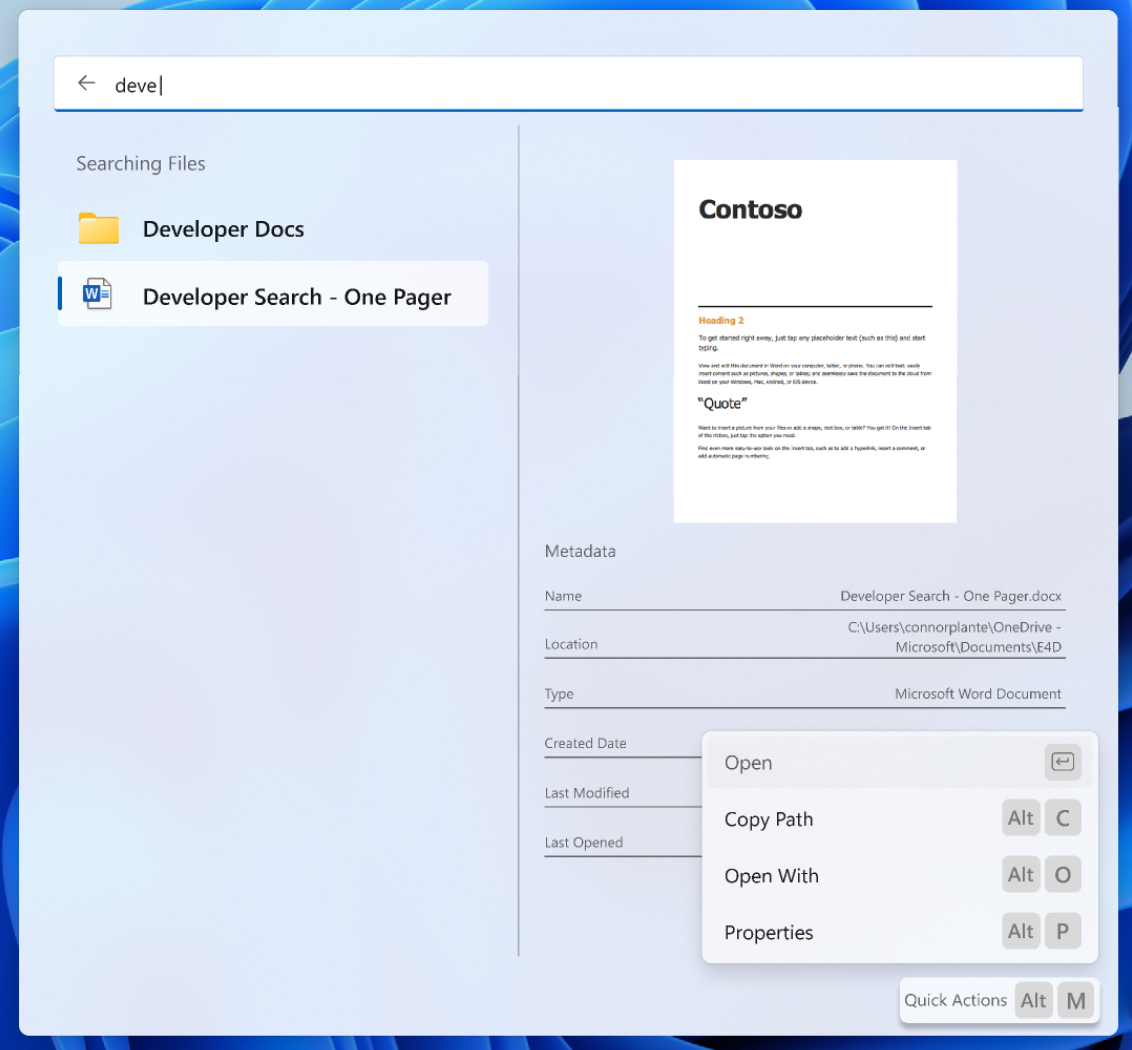Click the back arrow in search bar
The image size is (1132, 1050).
click(87, 84)
